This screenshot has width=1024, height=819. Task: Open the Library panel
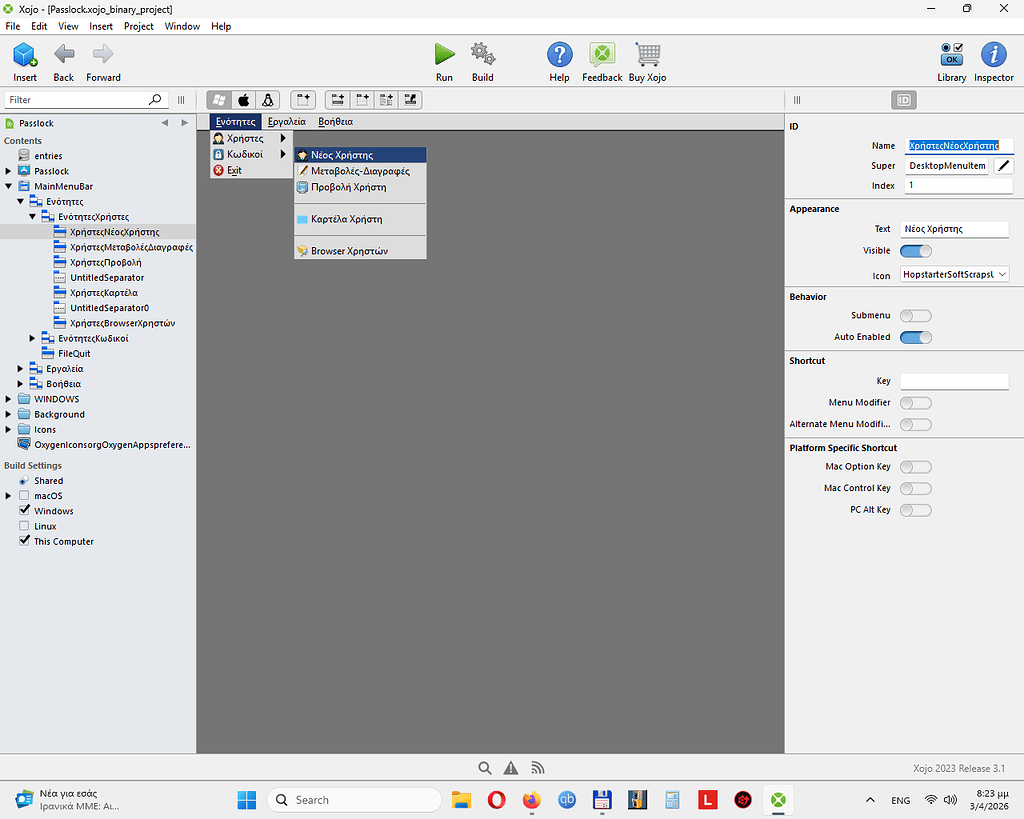pyautogui.click(x=952, y=54)
